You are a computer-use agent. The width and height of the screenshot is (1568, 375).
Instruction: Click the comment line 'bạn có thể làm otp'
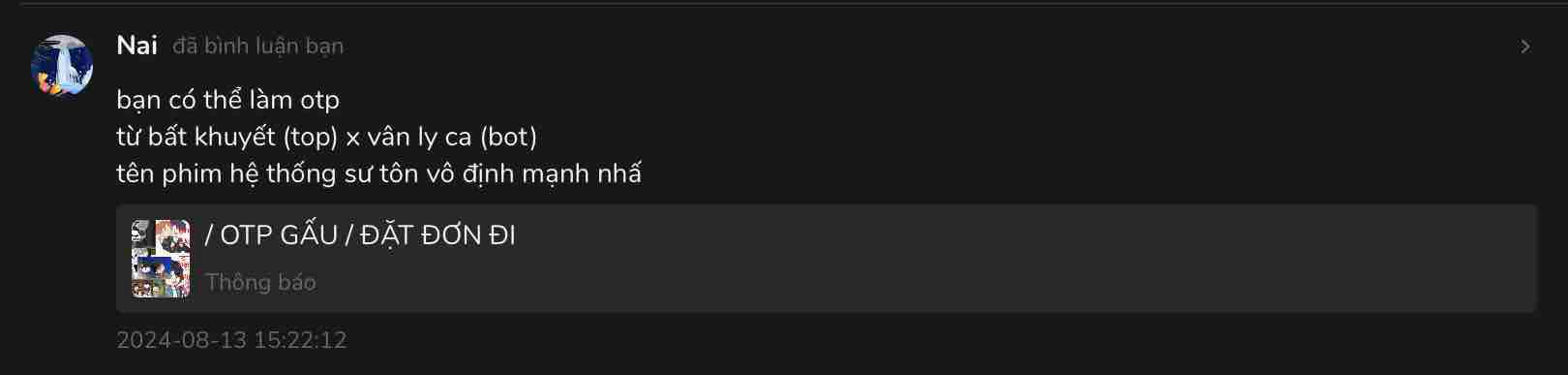coord(227,100)
